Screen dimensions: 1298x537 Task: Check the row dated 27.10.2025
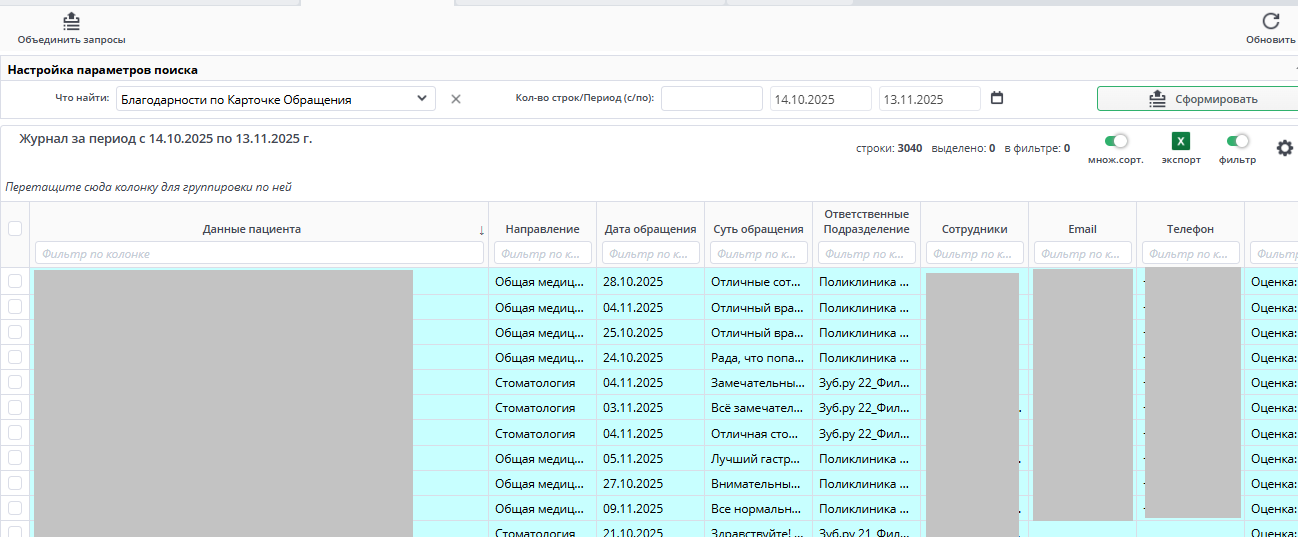click(x=15, y=483)
